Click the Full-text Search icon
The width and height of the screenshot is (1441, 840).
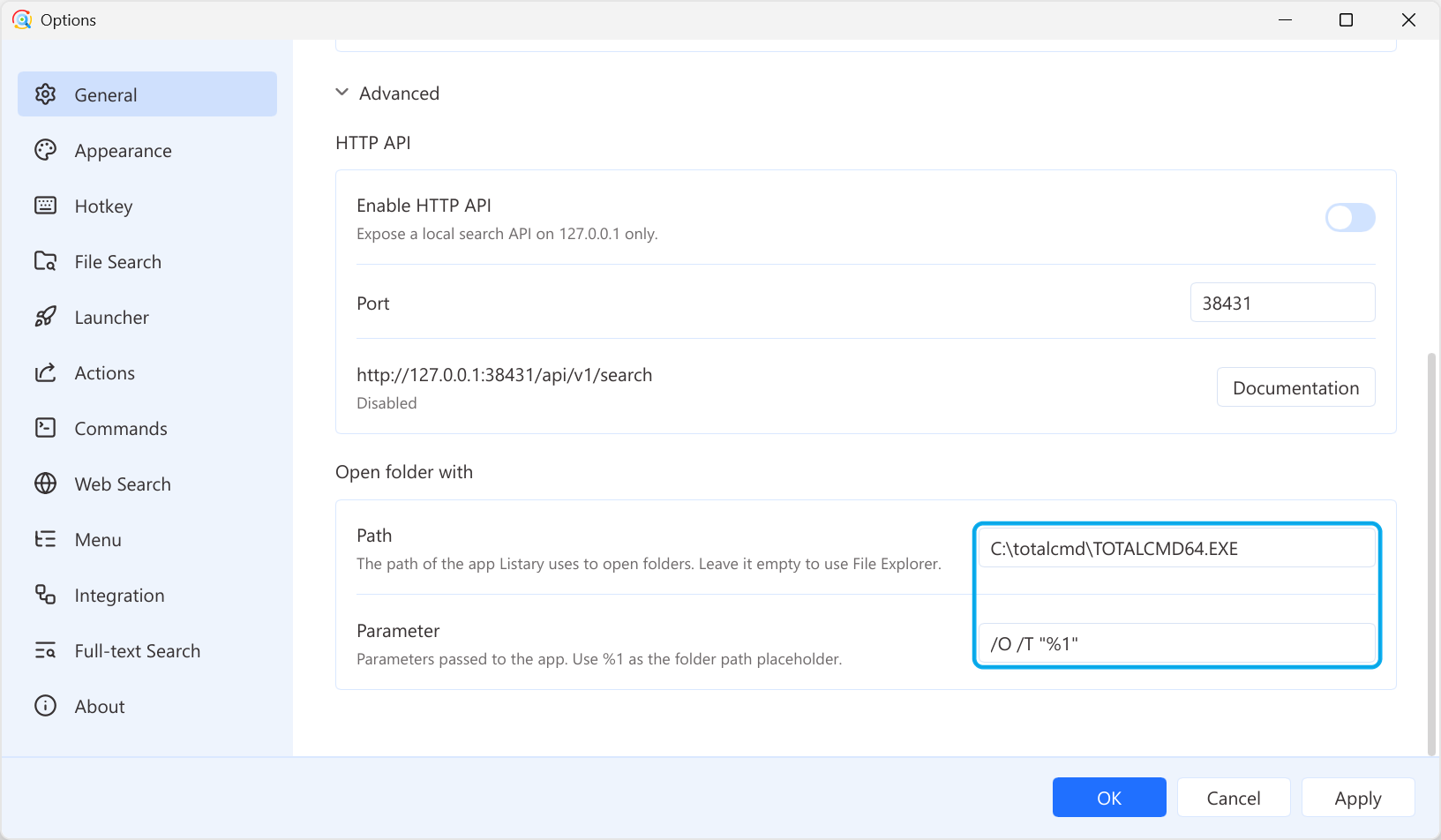(x=45, y=650)
